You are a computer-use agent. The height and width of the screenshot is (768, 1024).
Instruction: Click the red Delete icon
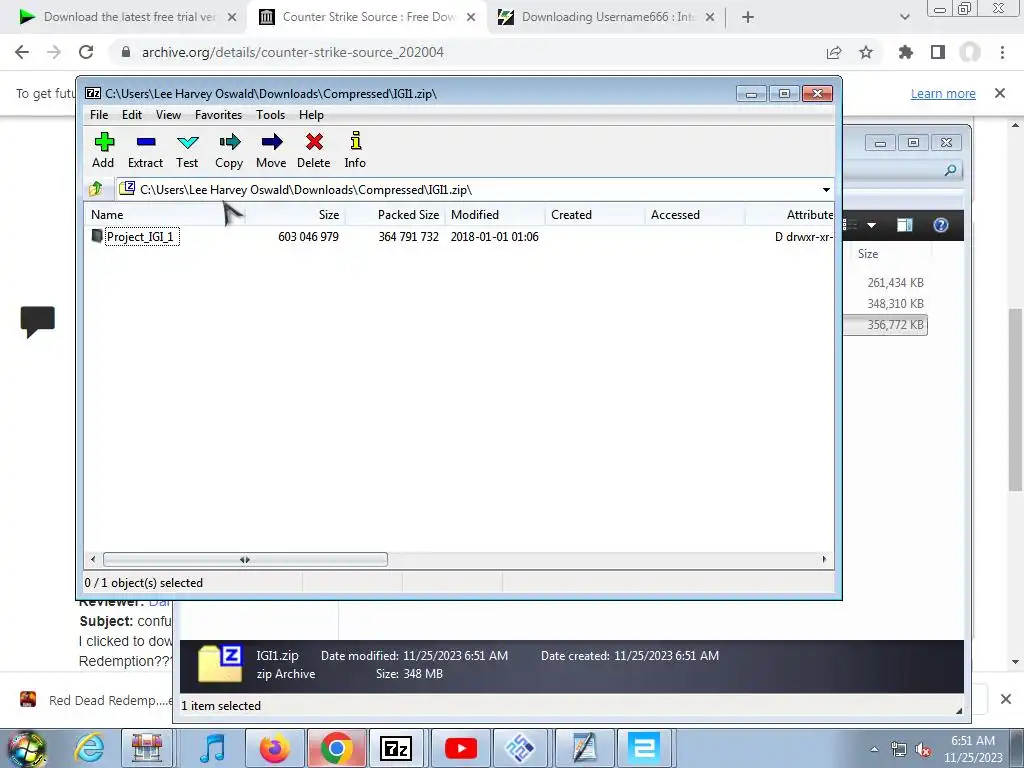[x=313, y=150]
